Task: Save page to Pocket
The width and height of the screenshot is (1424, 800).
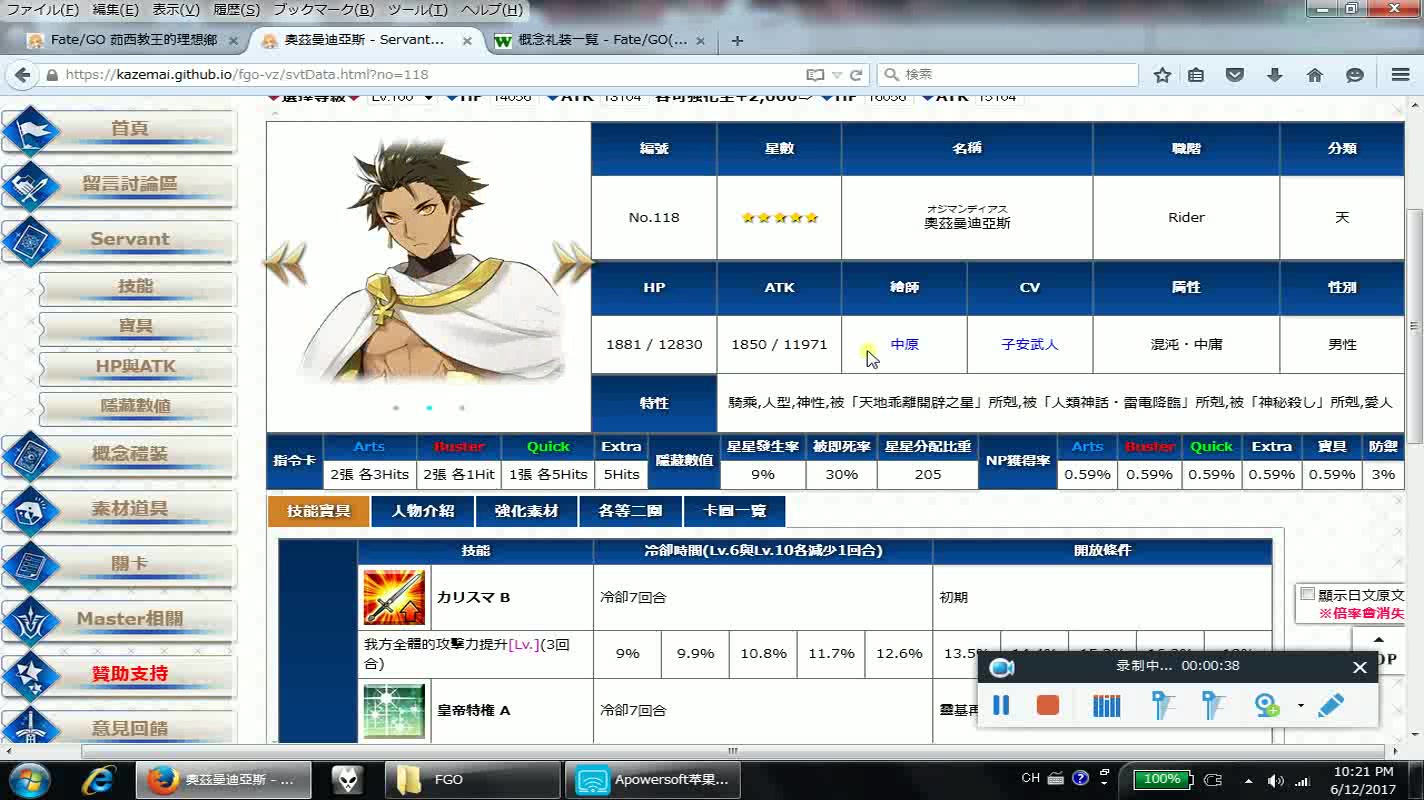Action: (1235, 75)
